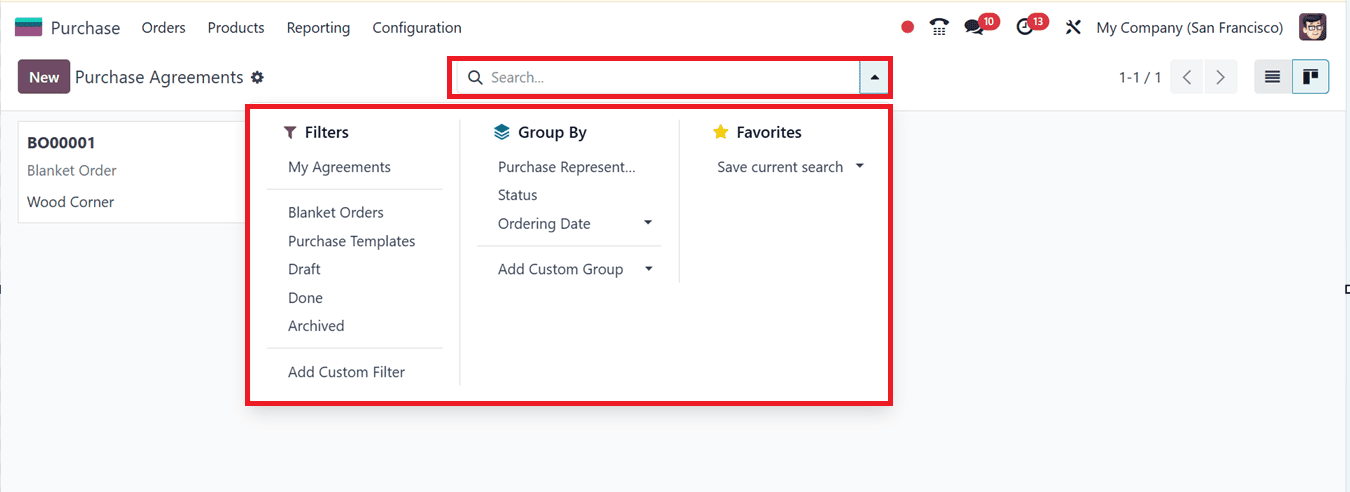1350x492 pixels.
Task: Click the red recording indicator dot
Action: pos(907,27)
